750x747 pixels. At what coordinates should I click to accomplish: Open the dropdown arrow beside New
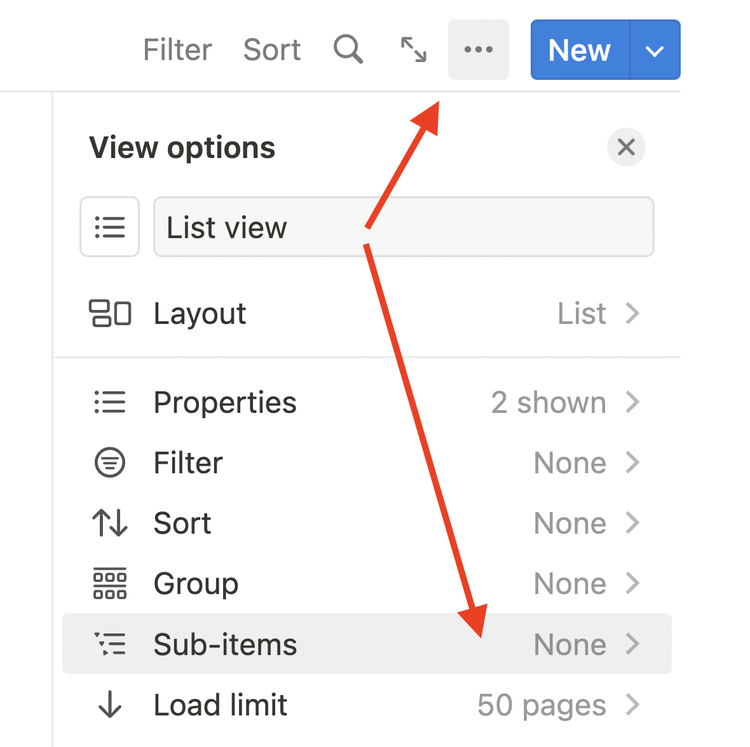(655, 50)
